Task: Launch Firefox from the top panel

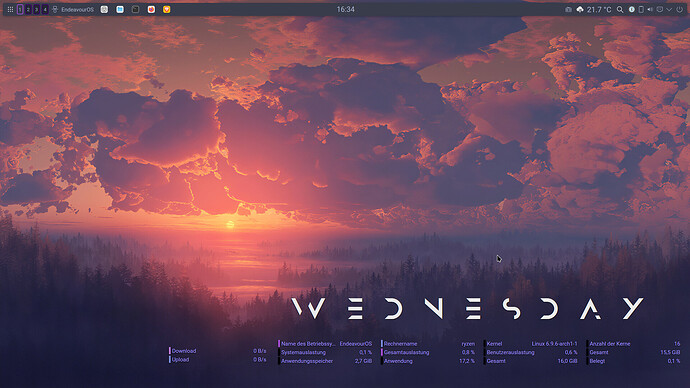Action: [x=151, y=9]
